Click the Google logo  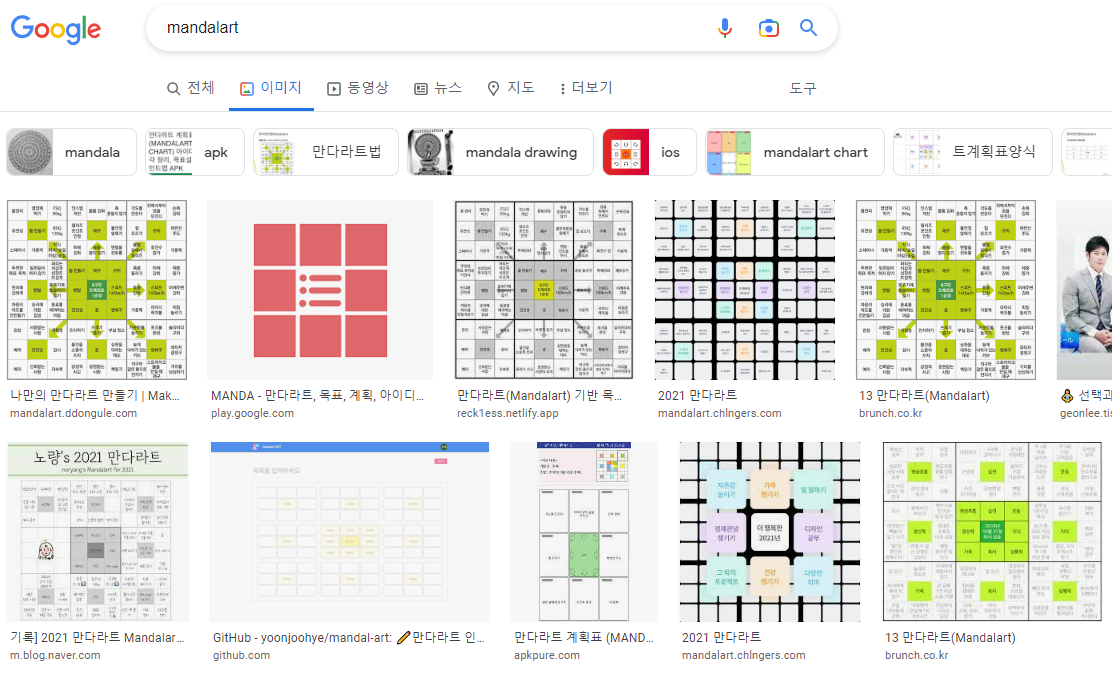tap(55, 28)
